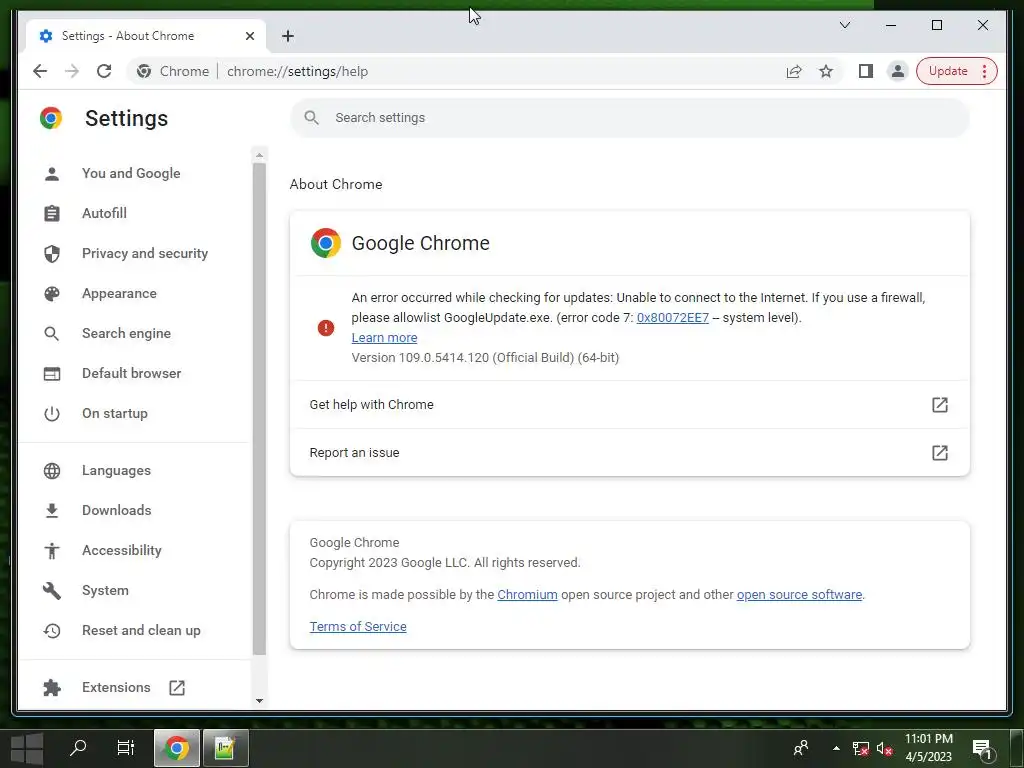
Task: Open the Windows Start menu
Action: [x=27, y=748]
